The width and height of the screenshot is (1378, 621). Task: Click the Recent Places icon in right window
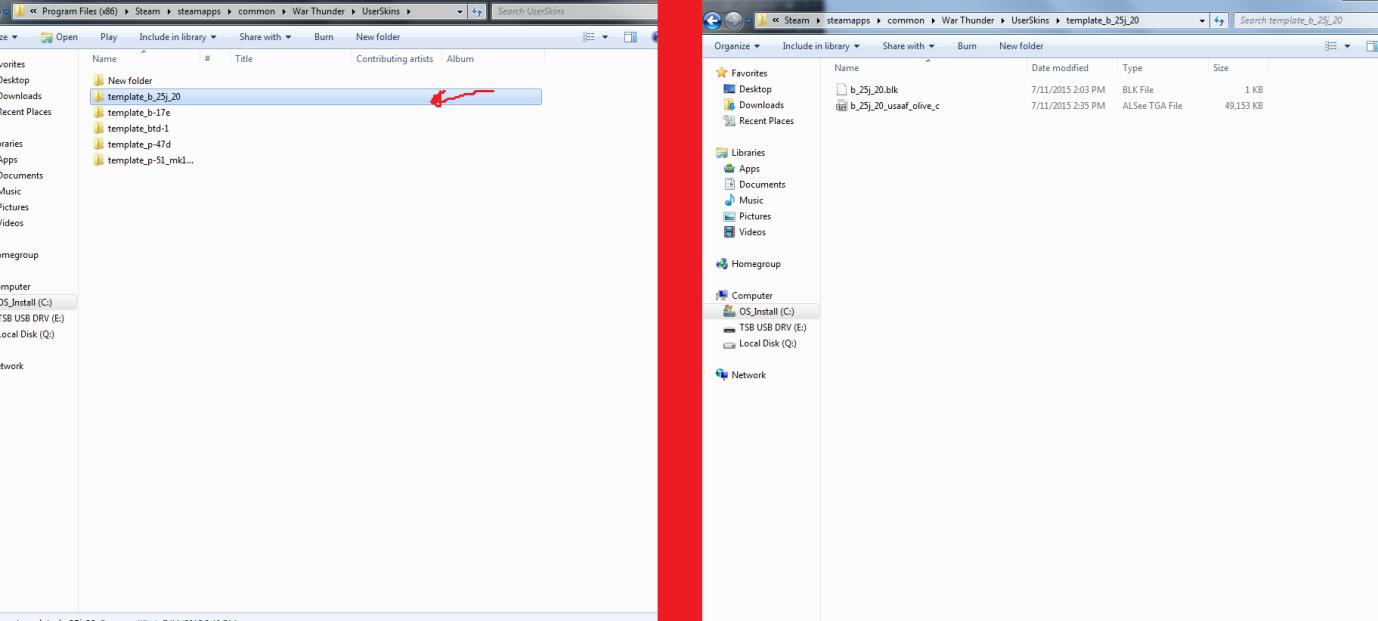(729, 121)
